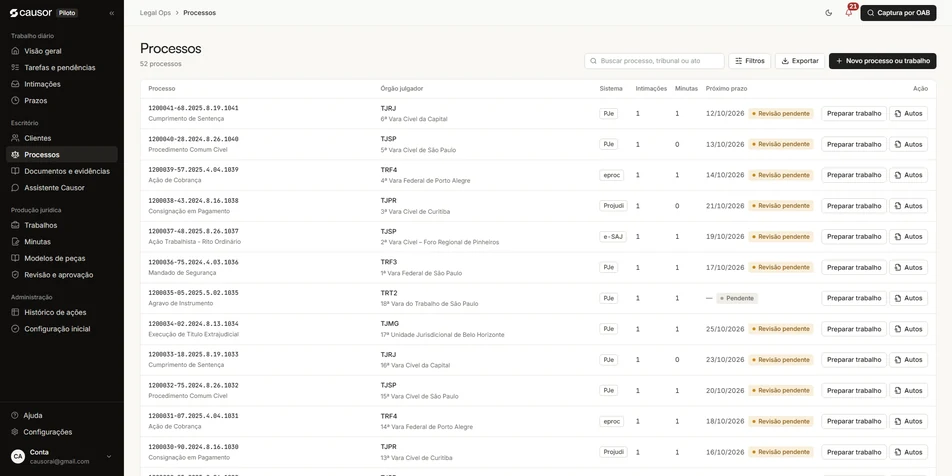The image size is (952, 476).
Task: Open the Filtros filter options
Action: click(x=750, y=61)
